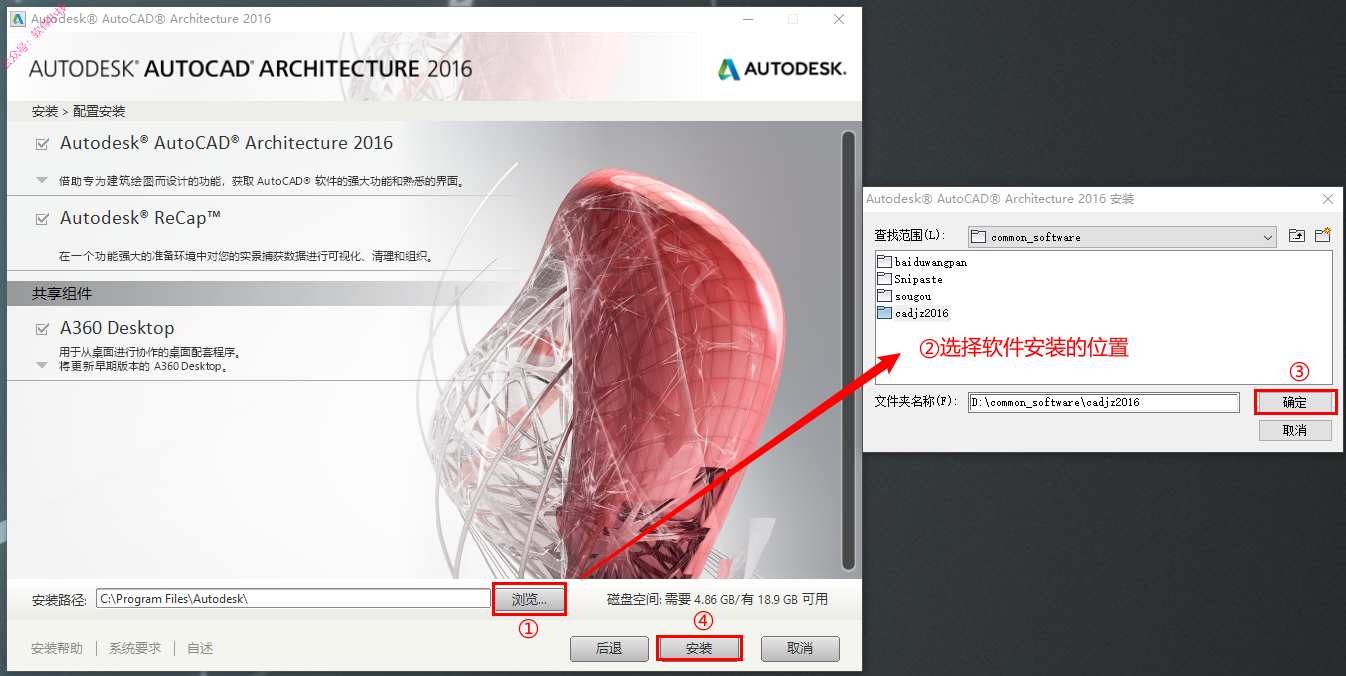Select the cadjz2016 folder icon
1346x676 pixels.
tap(884, 313)
